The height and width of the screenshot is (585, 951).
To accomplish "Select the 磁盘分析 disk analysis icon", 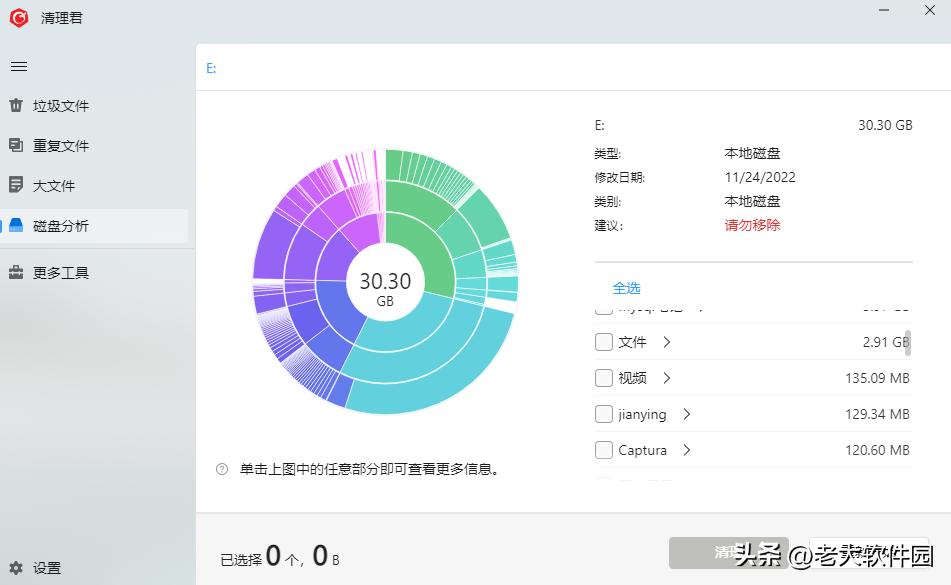I will 14,225.
